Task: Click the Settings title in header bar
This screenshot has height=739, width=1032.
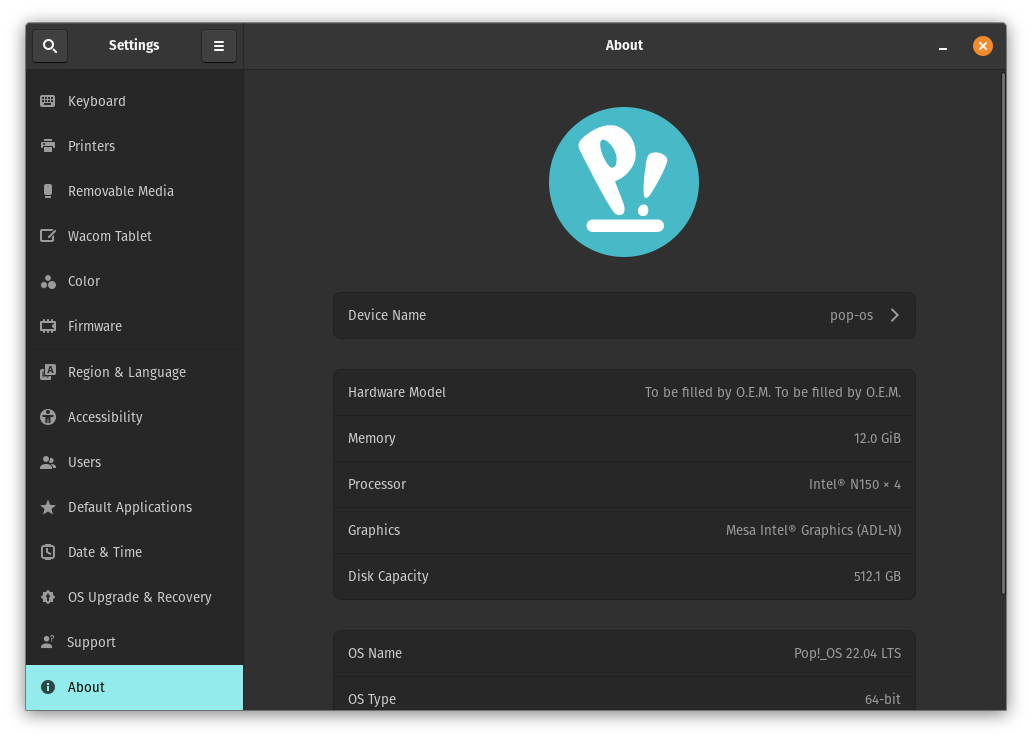Action: pyautogui.click(x=134, y=45)
